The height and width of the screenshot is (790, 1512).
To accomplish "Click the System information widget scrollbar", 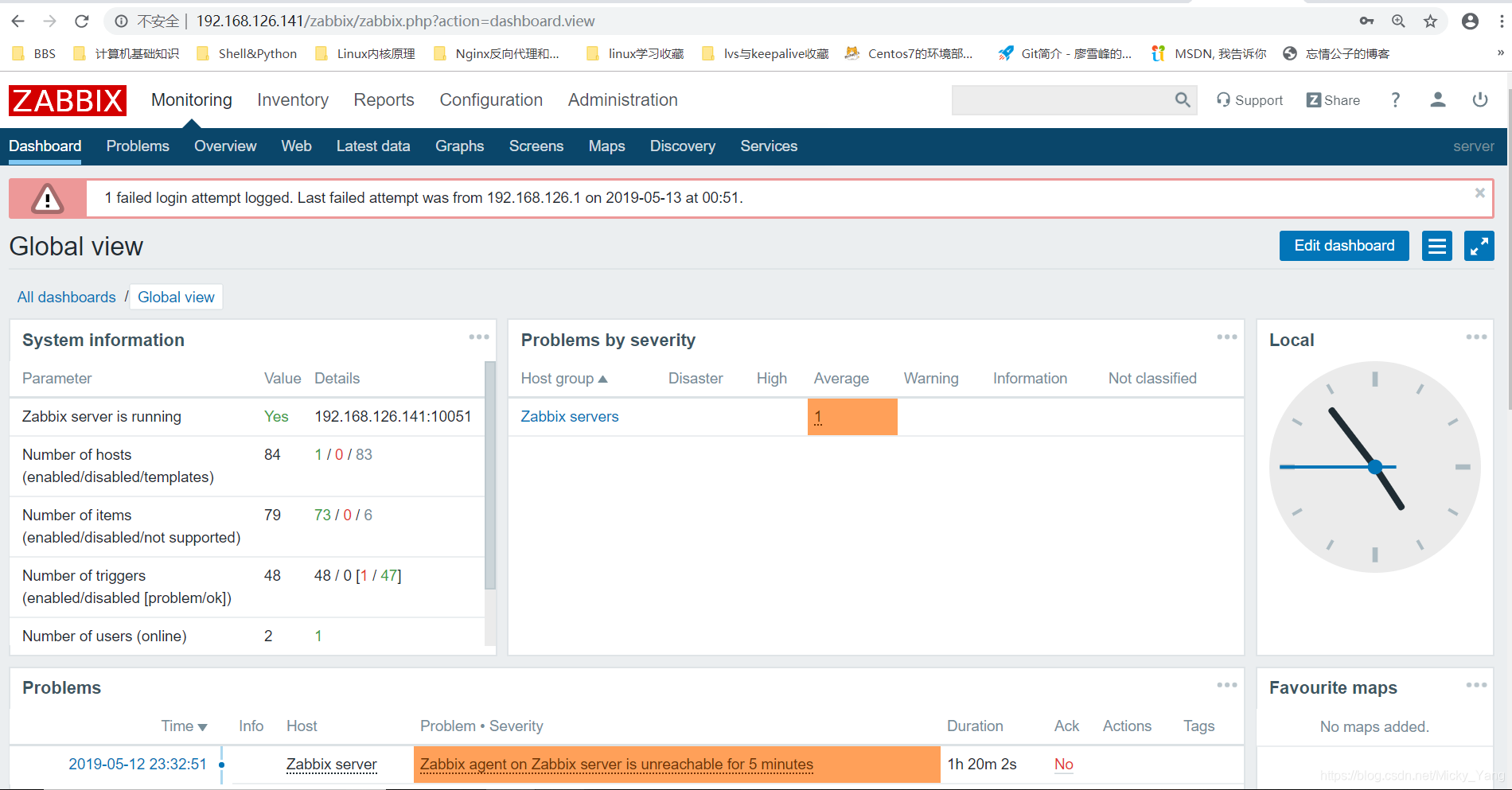I will pyautogui.click(x=490, y=476).
